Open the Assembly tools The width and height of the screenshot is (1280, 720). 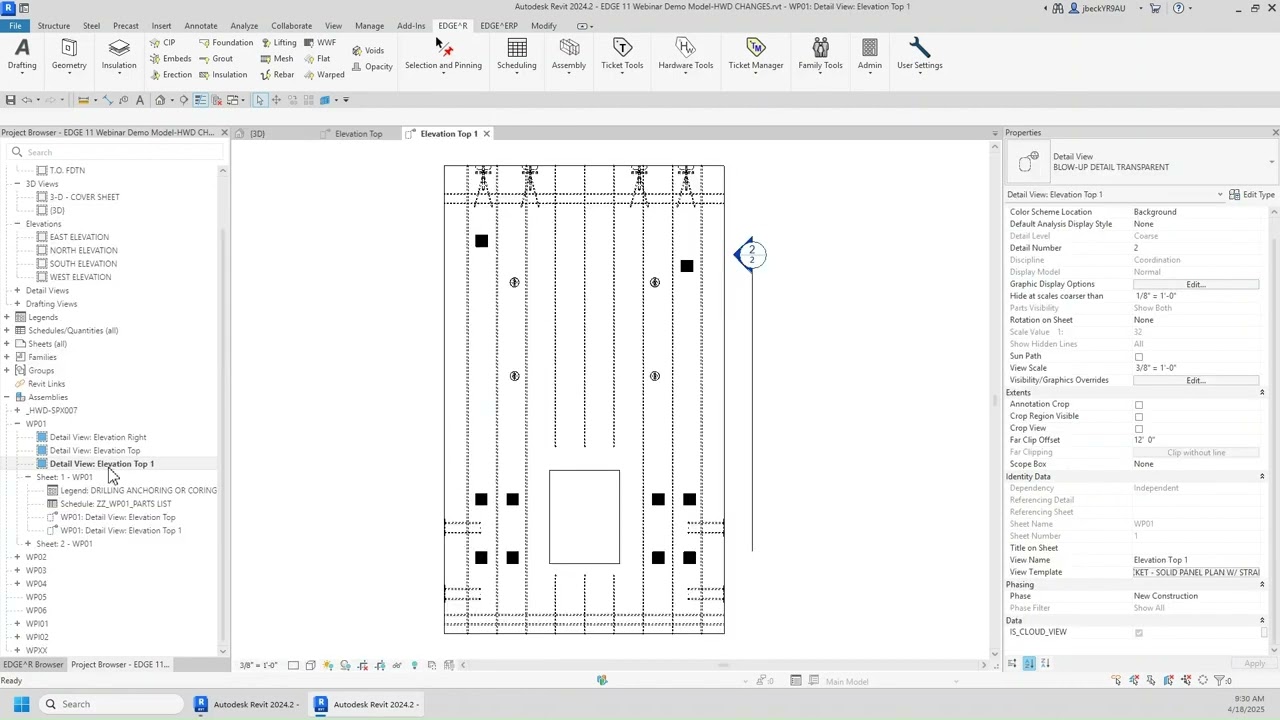569,56
